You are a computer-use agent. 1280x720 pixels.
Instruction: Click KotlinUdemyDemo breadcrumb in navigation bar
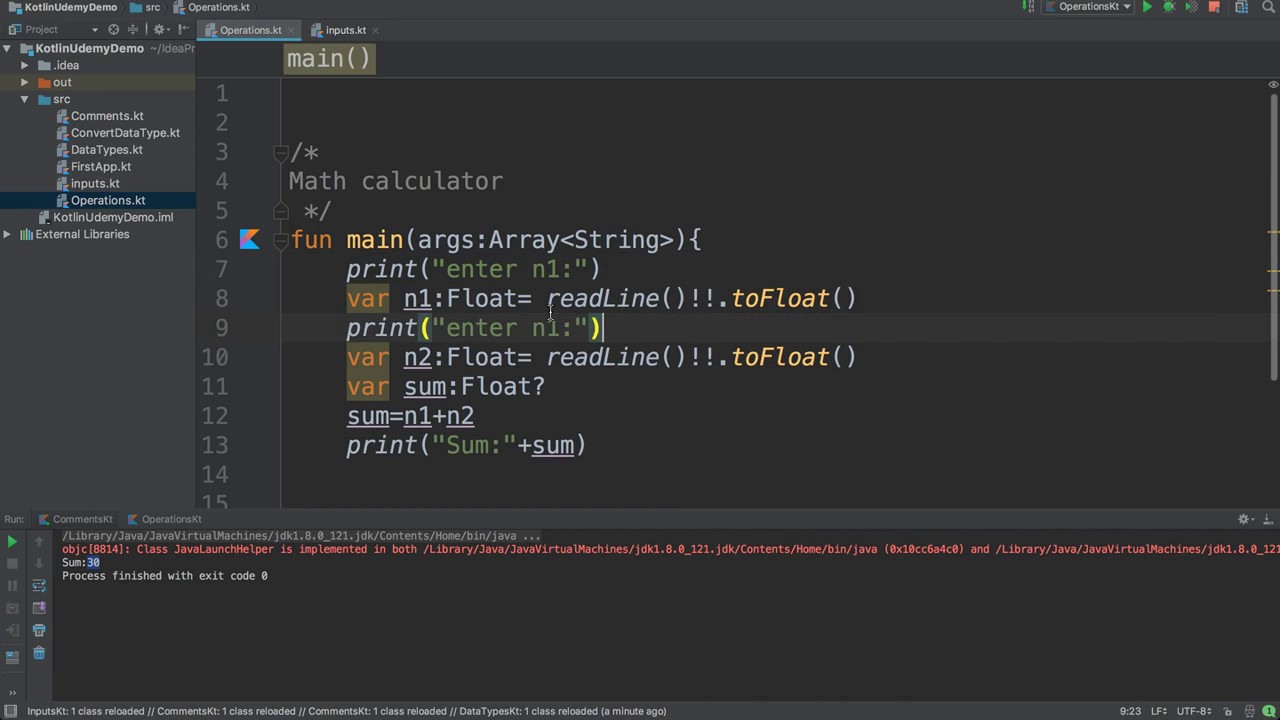point(62,7)
